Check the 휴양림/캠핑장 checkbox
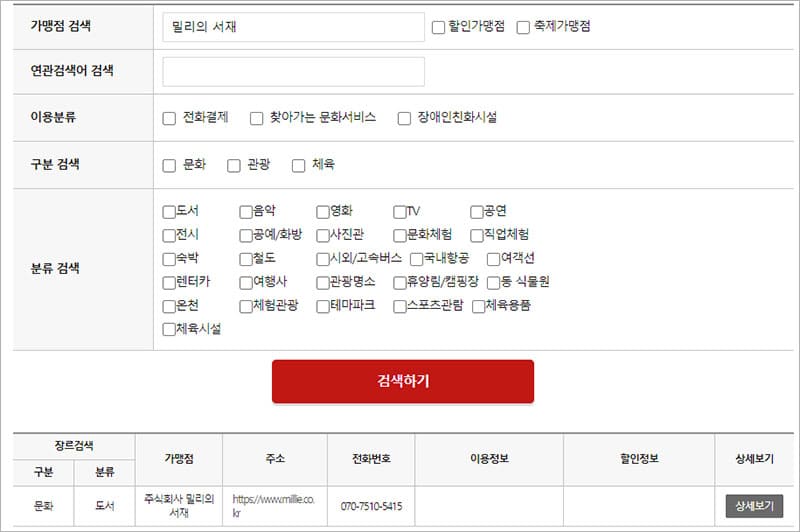This screenshot has width=800, height=532. (x=400, y=282)
